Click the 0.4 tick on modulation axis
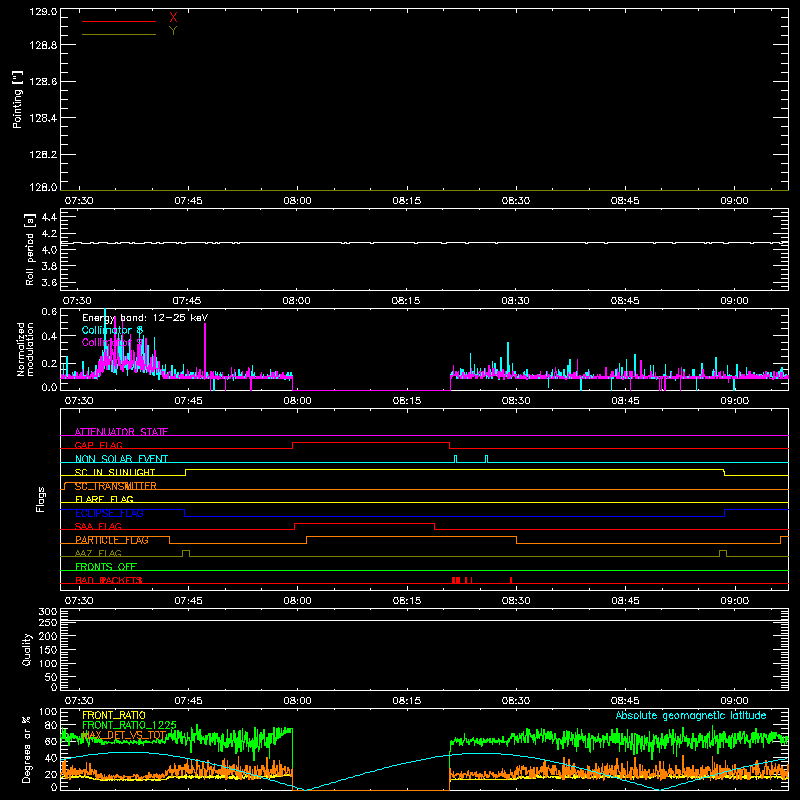The height and width of the screenshot is (800, 800). click(x=49, y=336)
